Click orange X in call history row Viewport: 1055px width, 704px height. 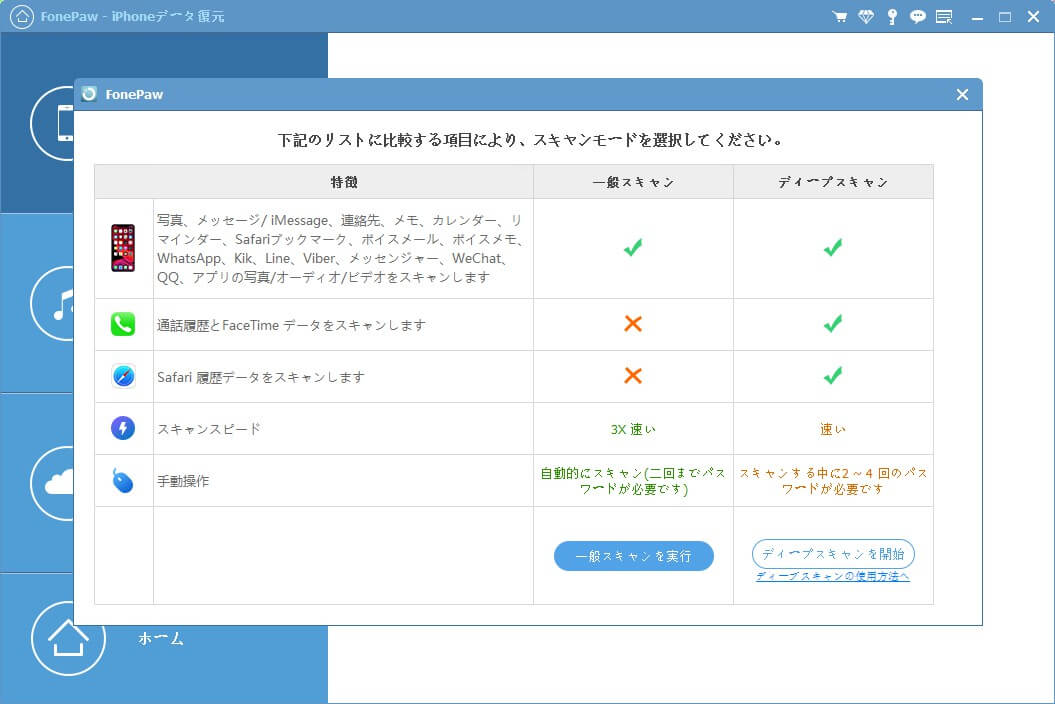[633, 324]
